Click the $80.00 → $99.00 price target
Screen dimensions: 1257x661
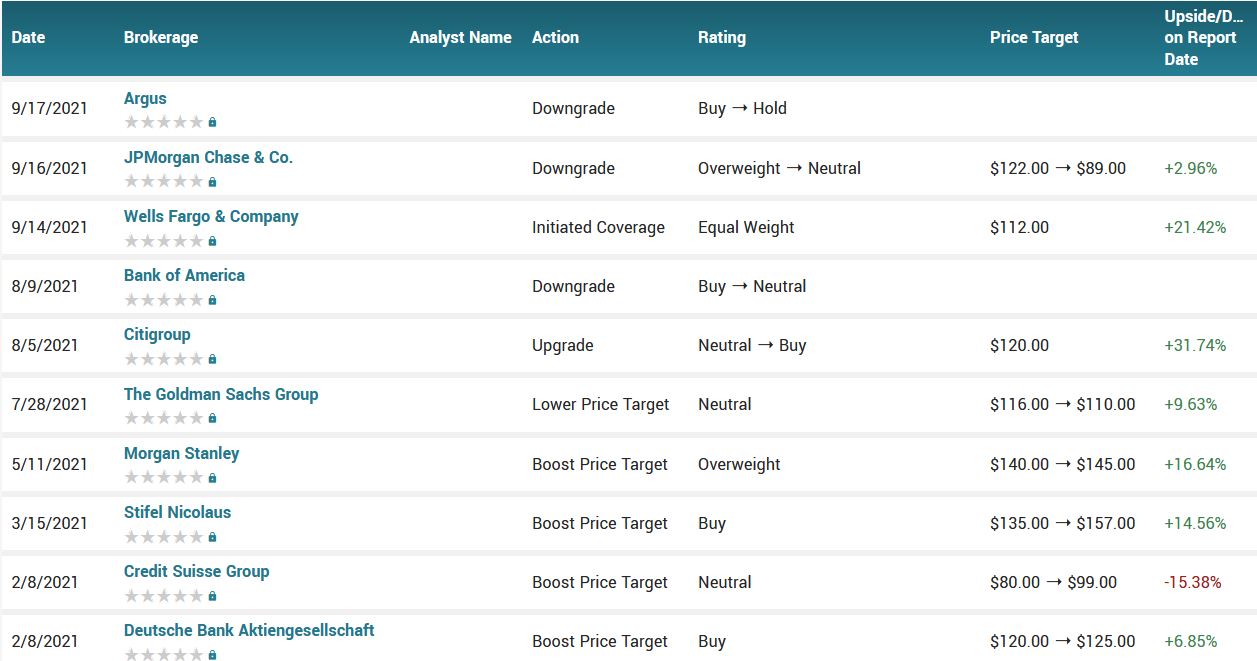1054,582
